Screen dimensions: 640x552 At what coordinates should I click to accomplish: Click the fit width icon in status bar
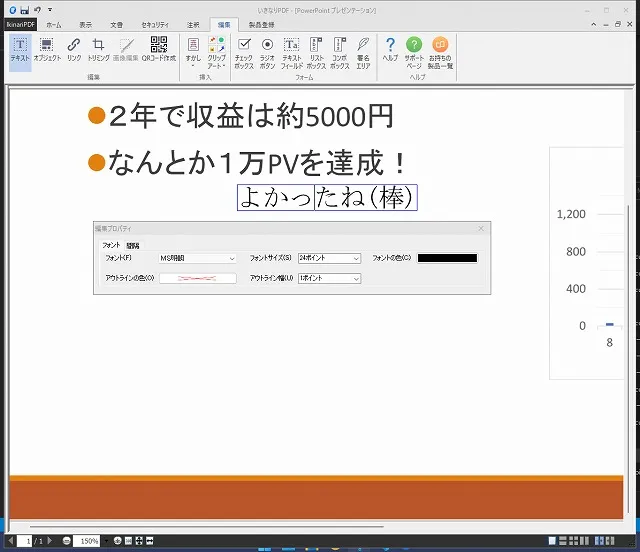[149, 541]
